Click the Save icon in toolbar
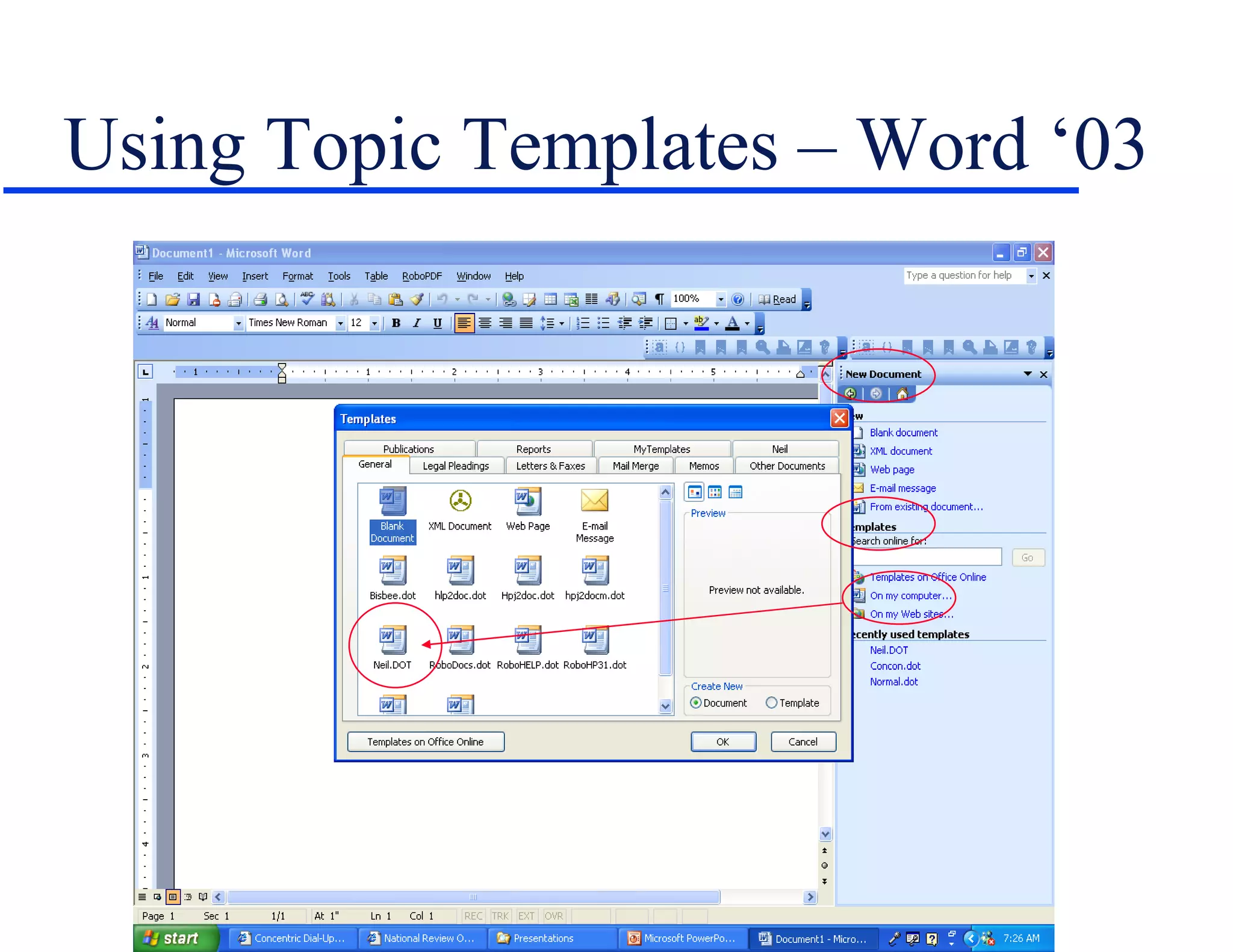The height and width of the screenshot is (952, 1233). coord(193,299)
